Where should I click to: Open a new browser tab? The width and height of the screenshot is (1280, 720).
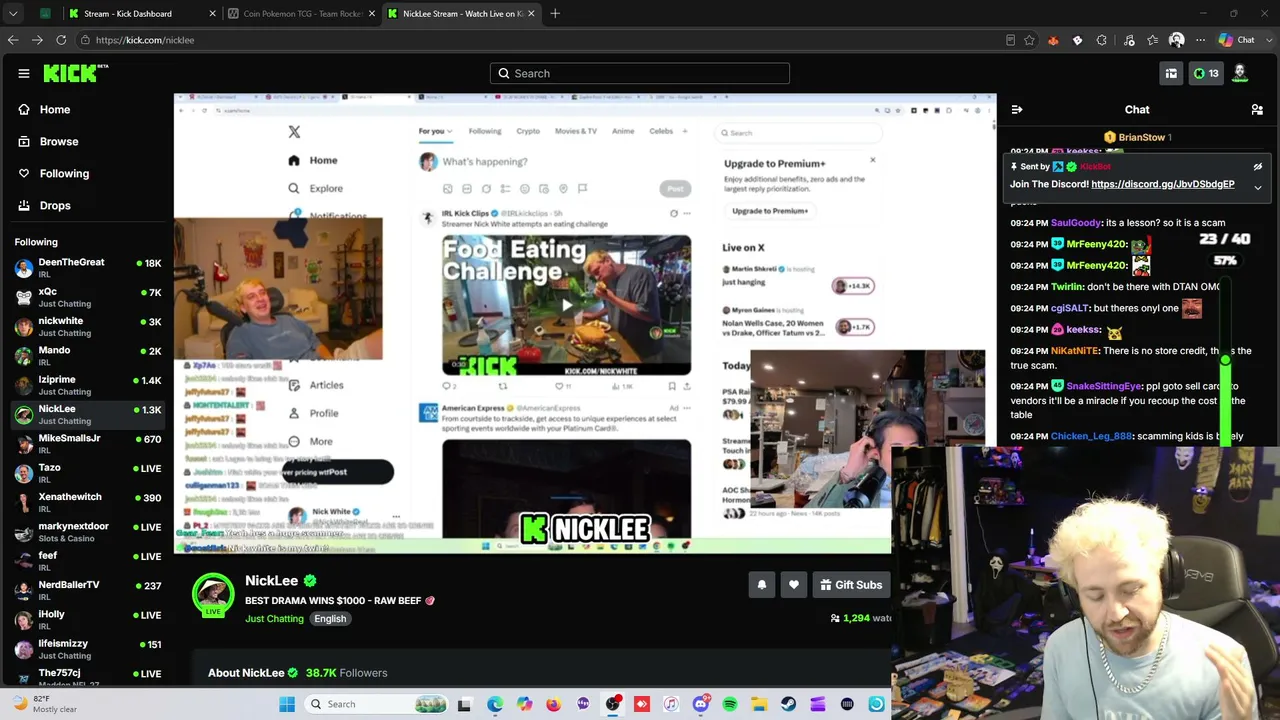(555, 14)
